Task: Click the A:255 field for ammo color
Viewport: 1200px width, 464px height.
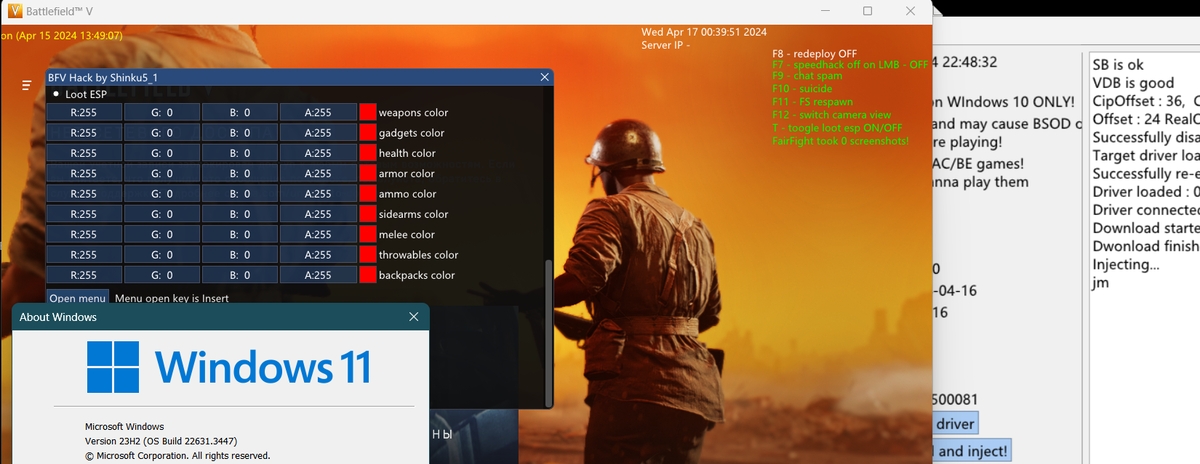Action: click(318, 194)
